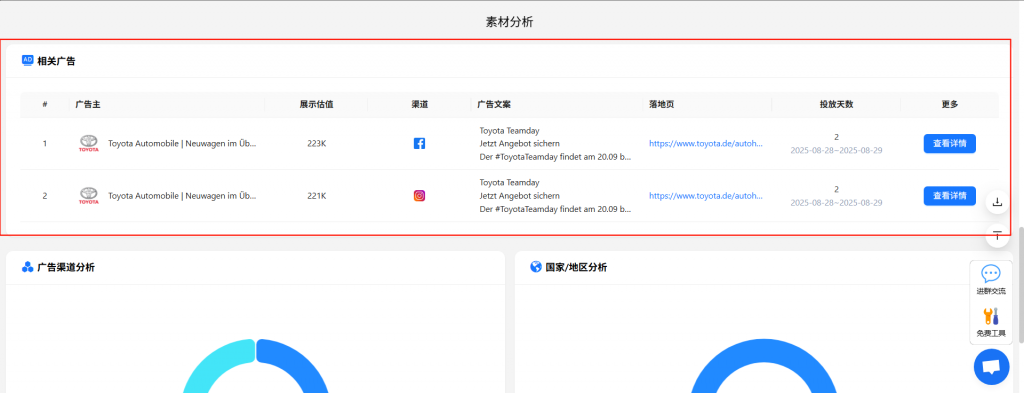1024x393 pixels.
Task: Click the 相关广告 section heading
Action: pos(56,61)
